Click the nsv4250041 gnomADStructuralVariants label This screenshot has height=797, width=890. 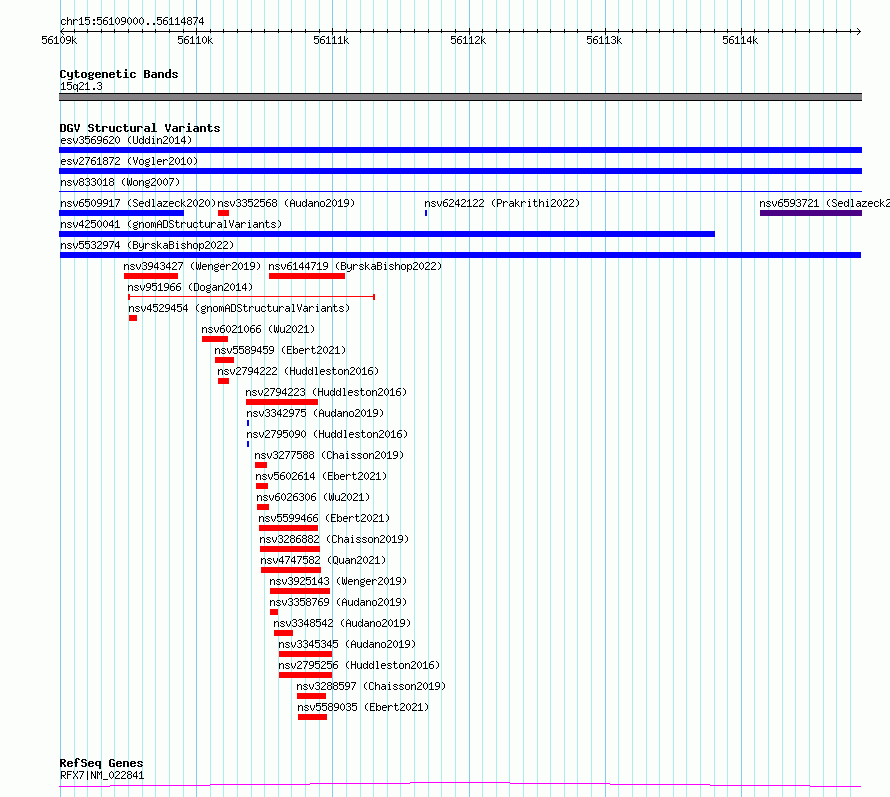click(x=171, y=224)
